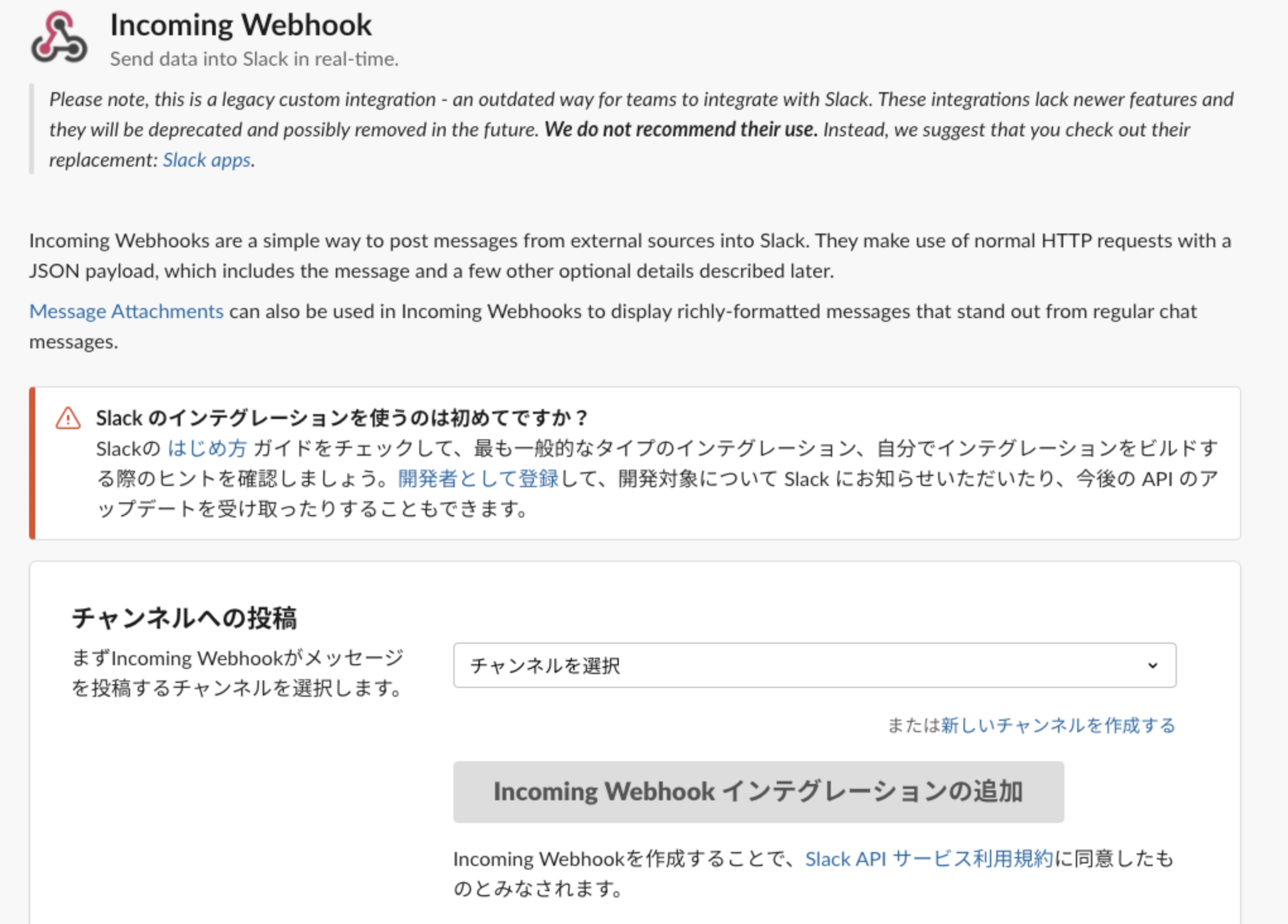Open the 開発者として登録 link
Viewport: 1288px width, 924px height.
476,478
